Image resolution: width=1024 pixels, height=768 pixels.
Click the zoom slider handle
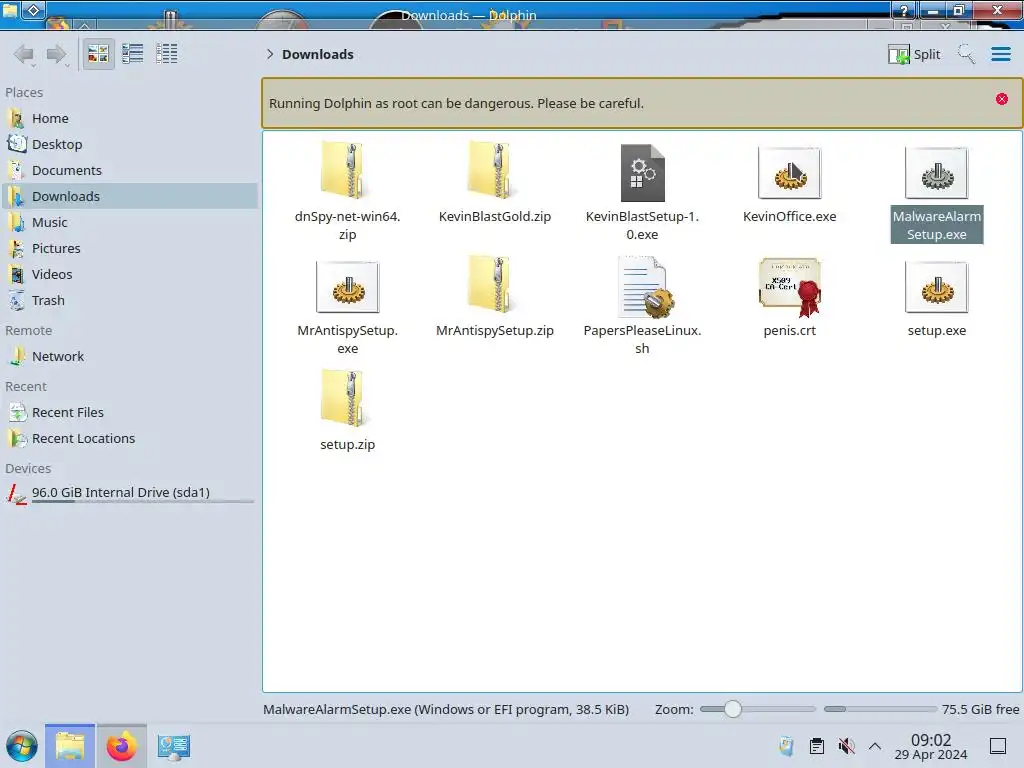click(733, 709)
